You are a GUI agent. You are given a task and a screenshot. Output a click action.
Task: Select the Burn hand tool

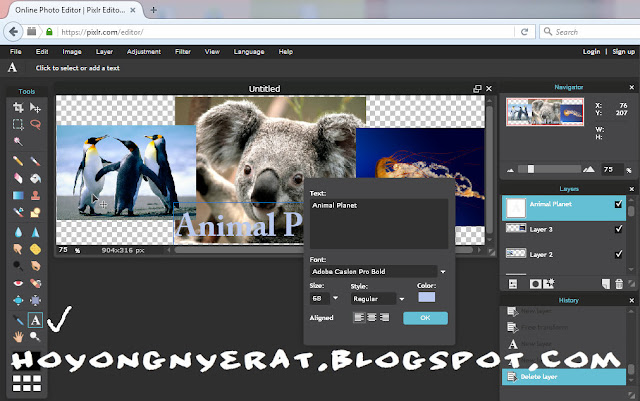point(35,266)
